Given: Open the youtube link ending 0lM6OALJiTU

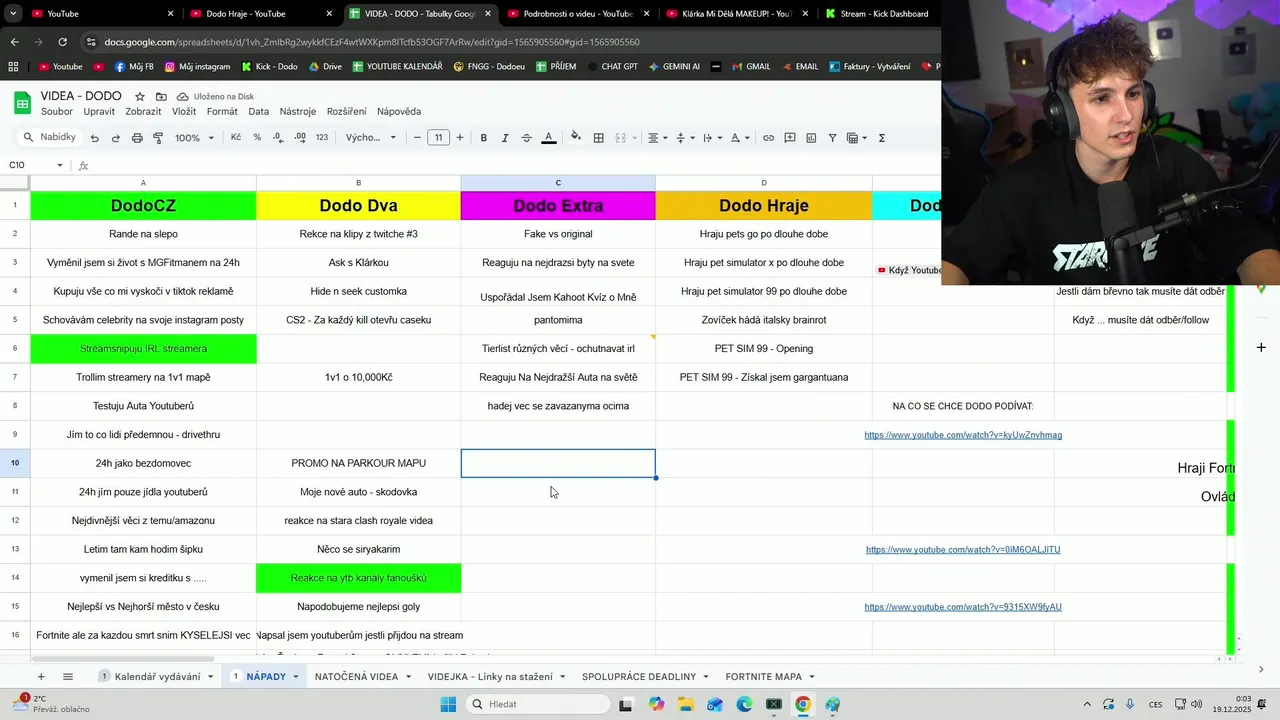Looking at the screenshot, I should tap(963, 550).
